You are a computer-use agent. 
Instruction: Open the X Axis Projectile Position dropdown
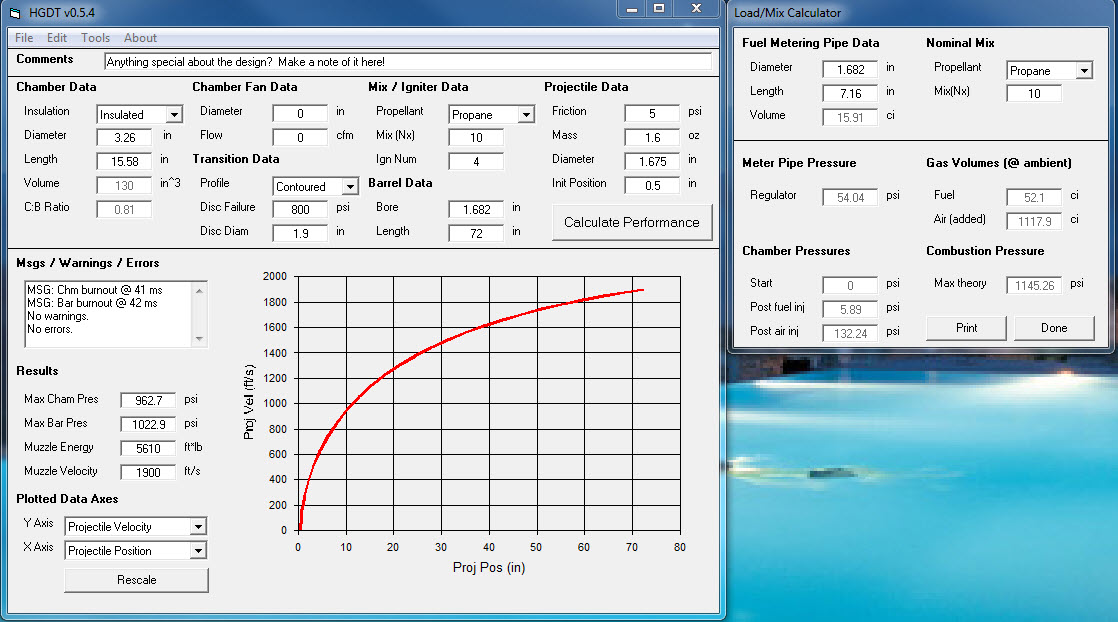[x=198, y=551]
